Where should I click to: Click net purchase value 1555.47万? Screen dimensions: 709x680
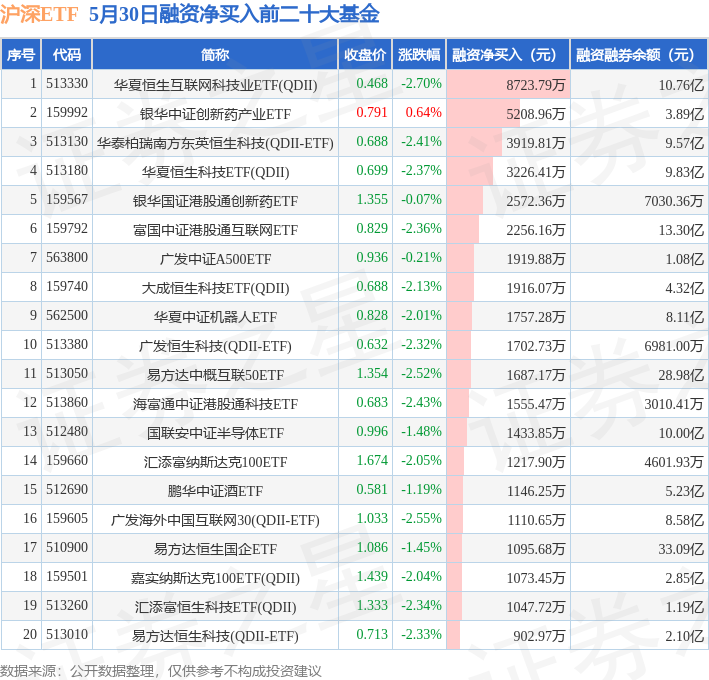tap(536, 404)
